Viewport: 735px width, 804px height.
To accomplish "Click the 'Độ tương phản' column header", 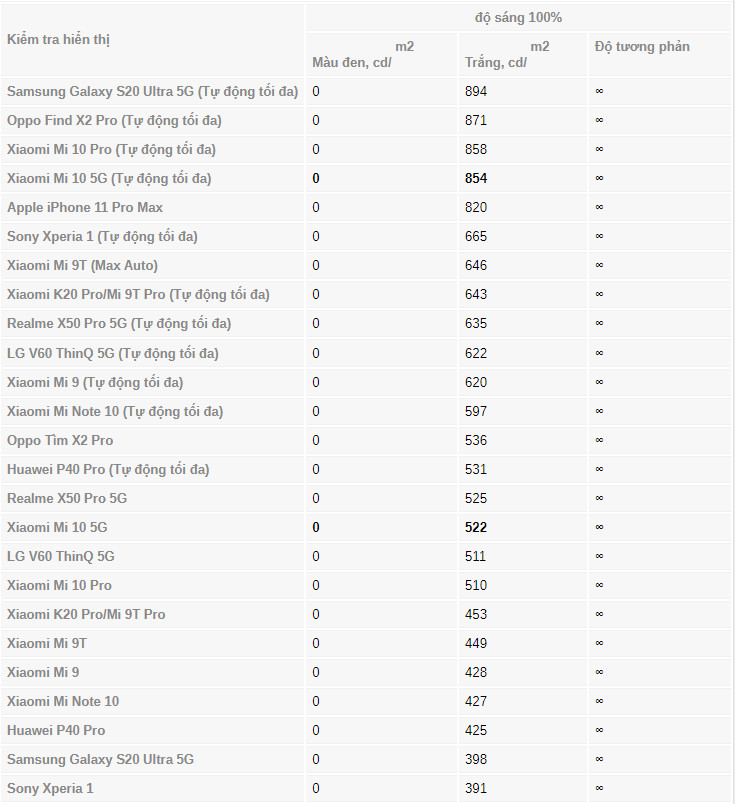I will click(642, 47).
